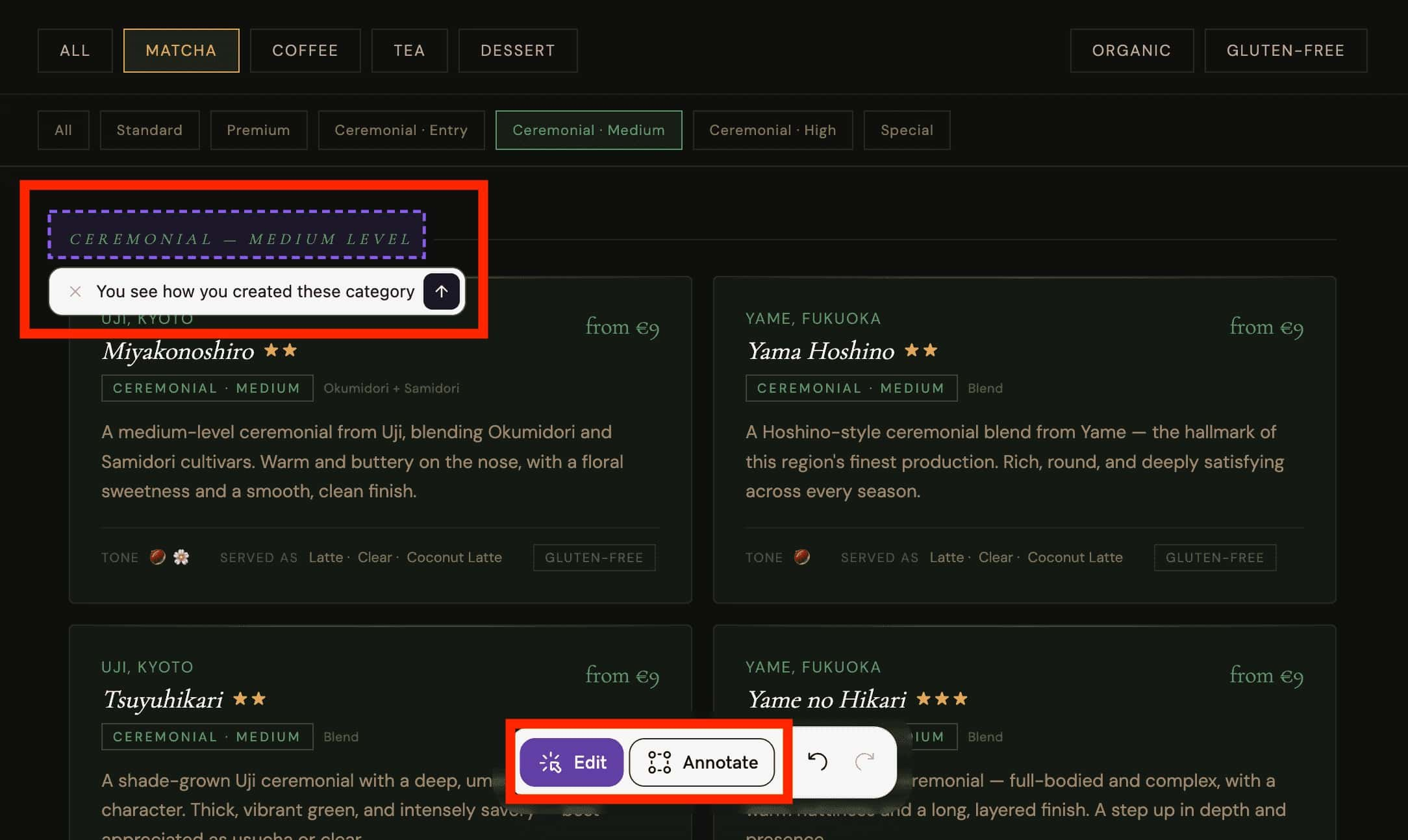
Task: Click Tsuyuhikari's 'from €9' price
Action: (622, 675)
